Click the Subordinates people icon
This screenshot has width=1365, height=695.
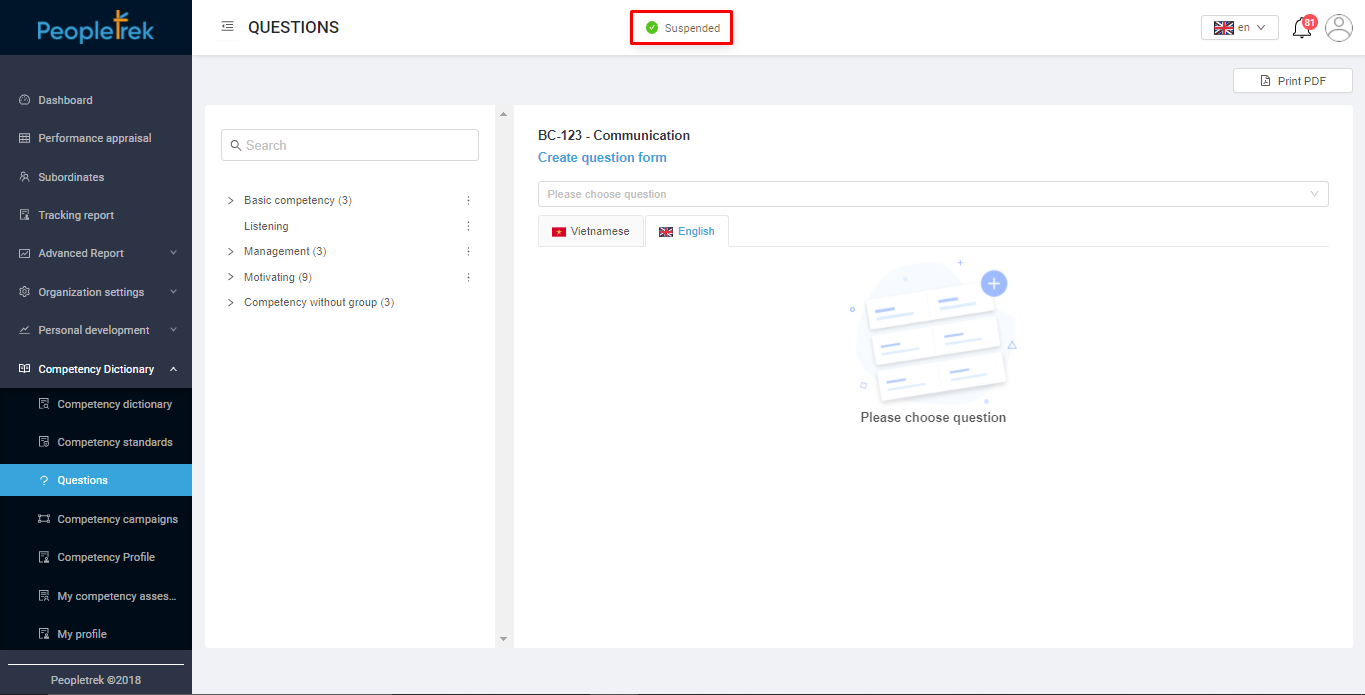pos(25,177)
